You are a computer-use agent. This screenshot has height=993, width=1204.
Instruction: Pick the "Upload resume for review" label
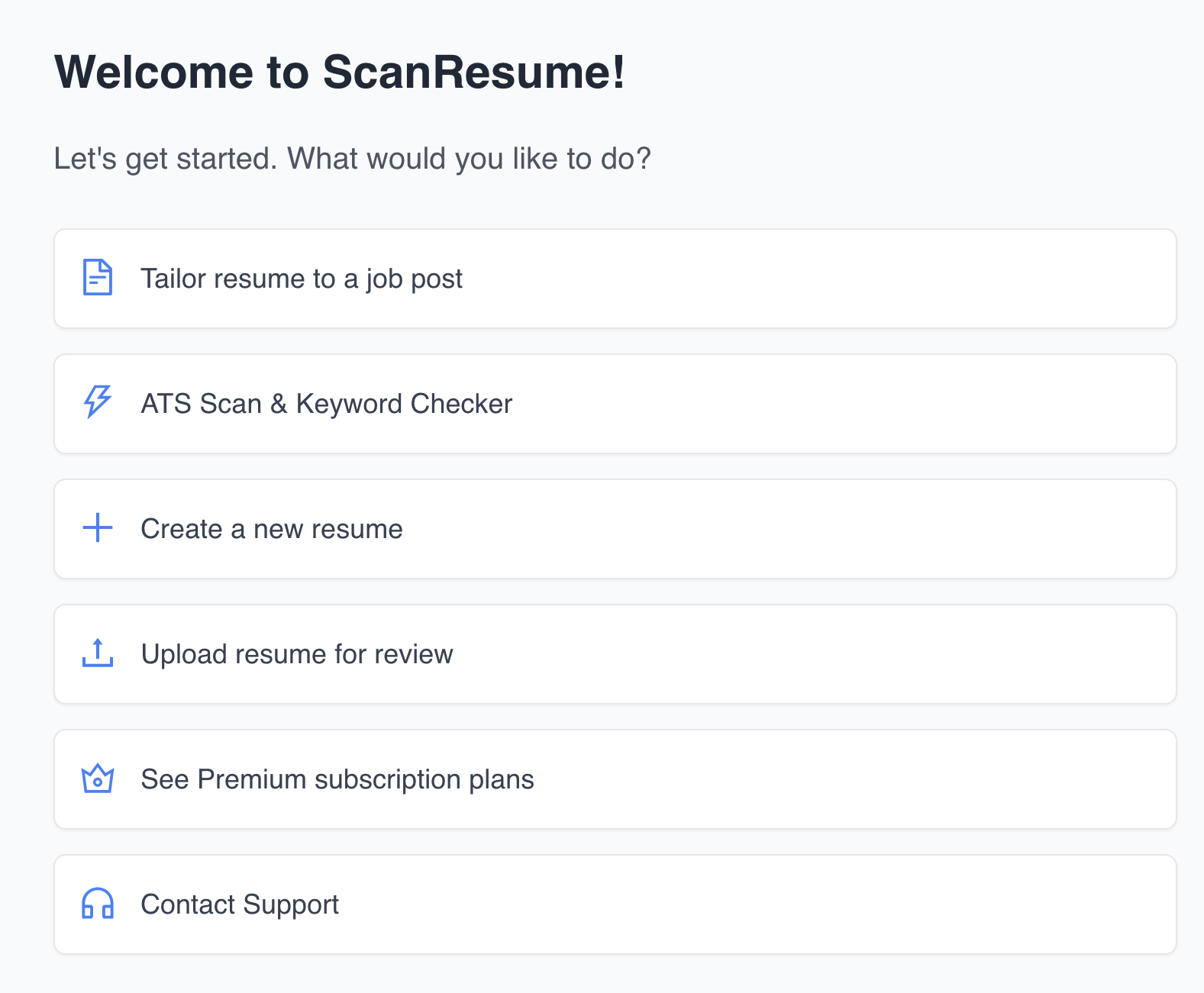tap(297, 654)
